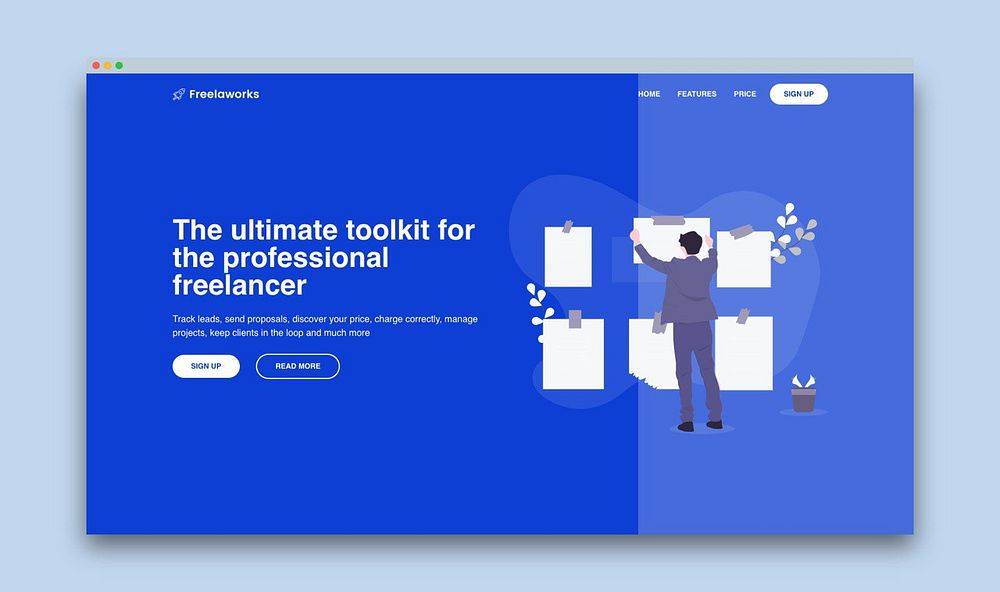Click the Freelaworks rocket logo icon
Screen dimensions: 1000x592
tap(179, 94)
